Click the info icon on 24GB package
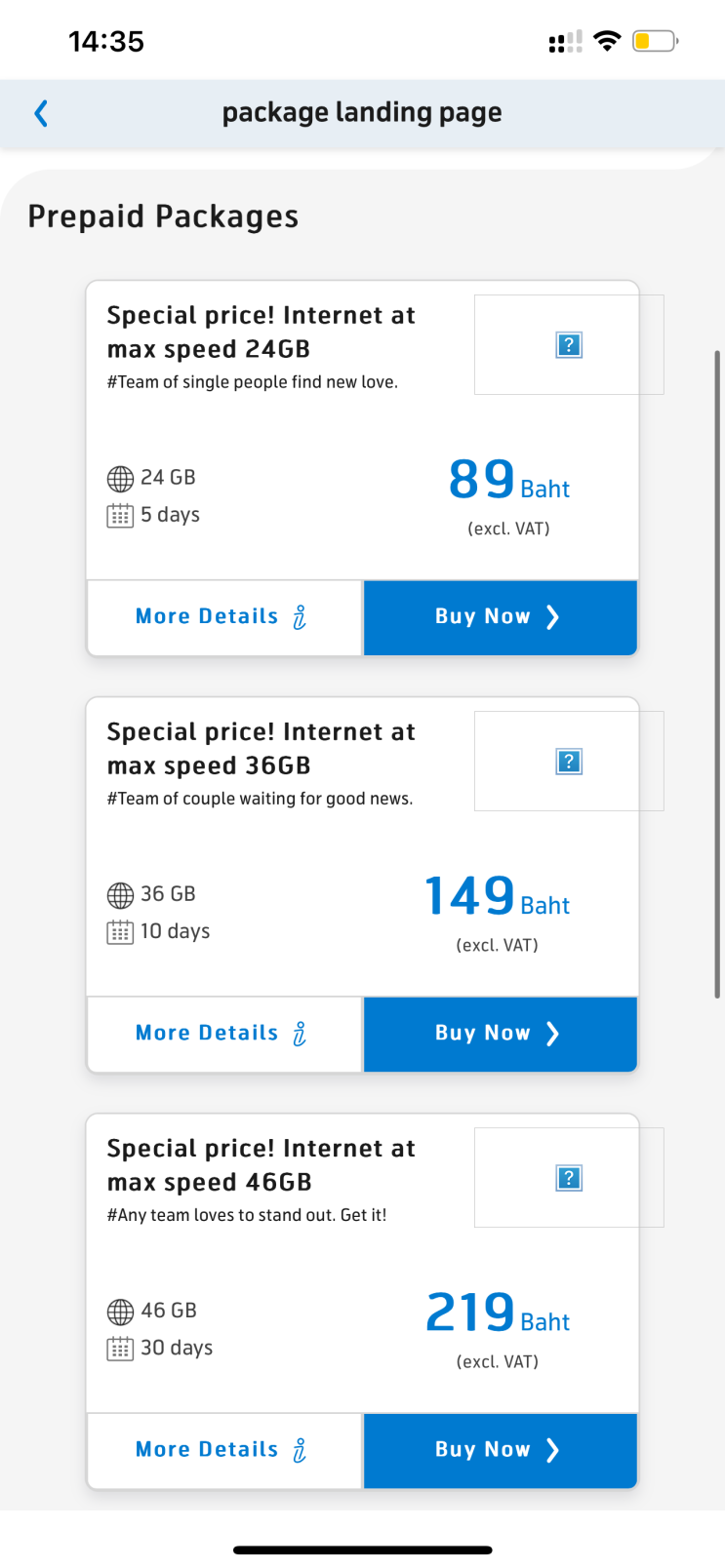725x1568 pixels. [300, 617]
